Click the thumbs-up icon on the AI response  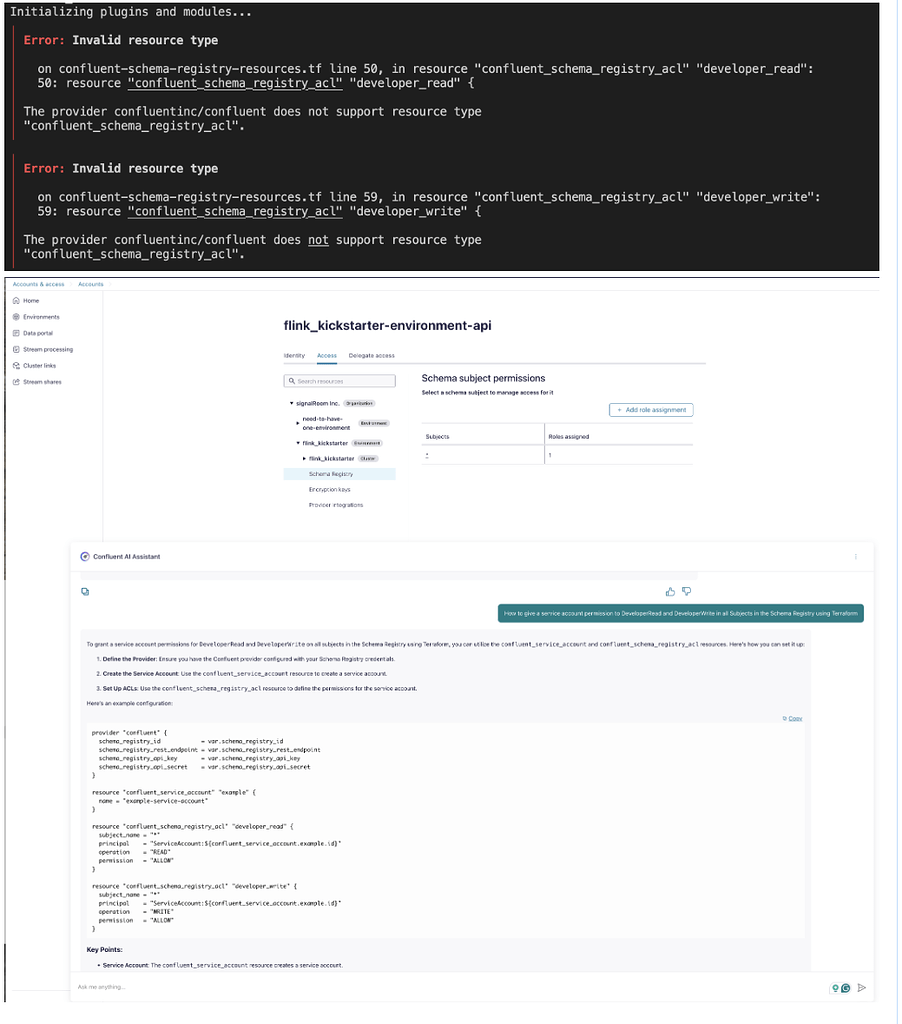(x=670, y=592)
